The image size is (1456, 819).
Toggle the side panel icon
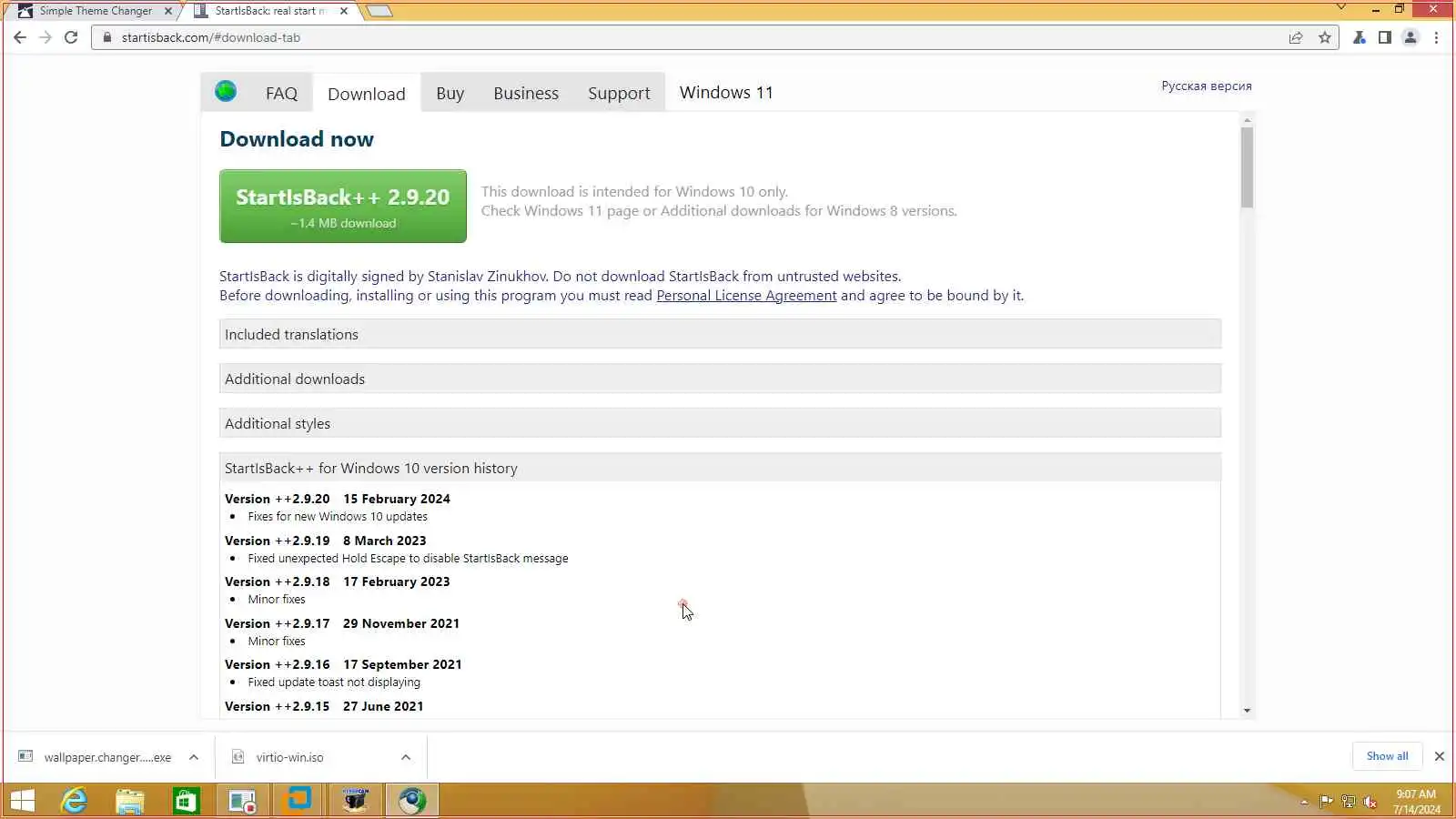pyautogui.click(x=1384, y=37)
